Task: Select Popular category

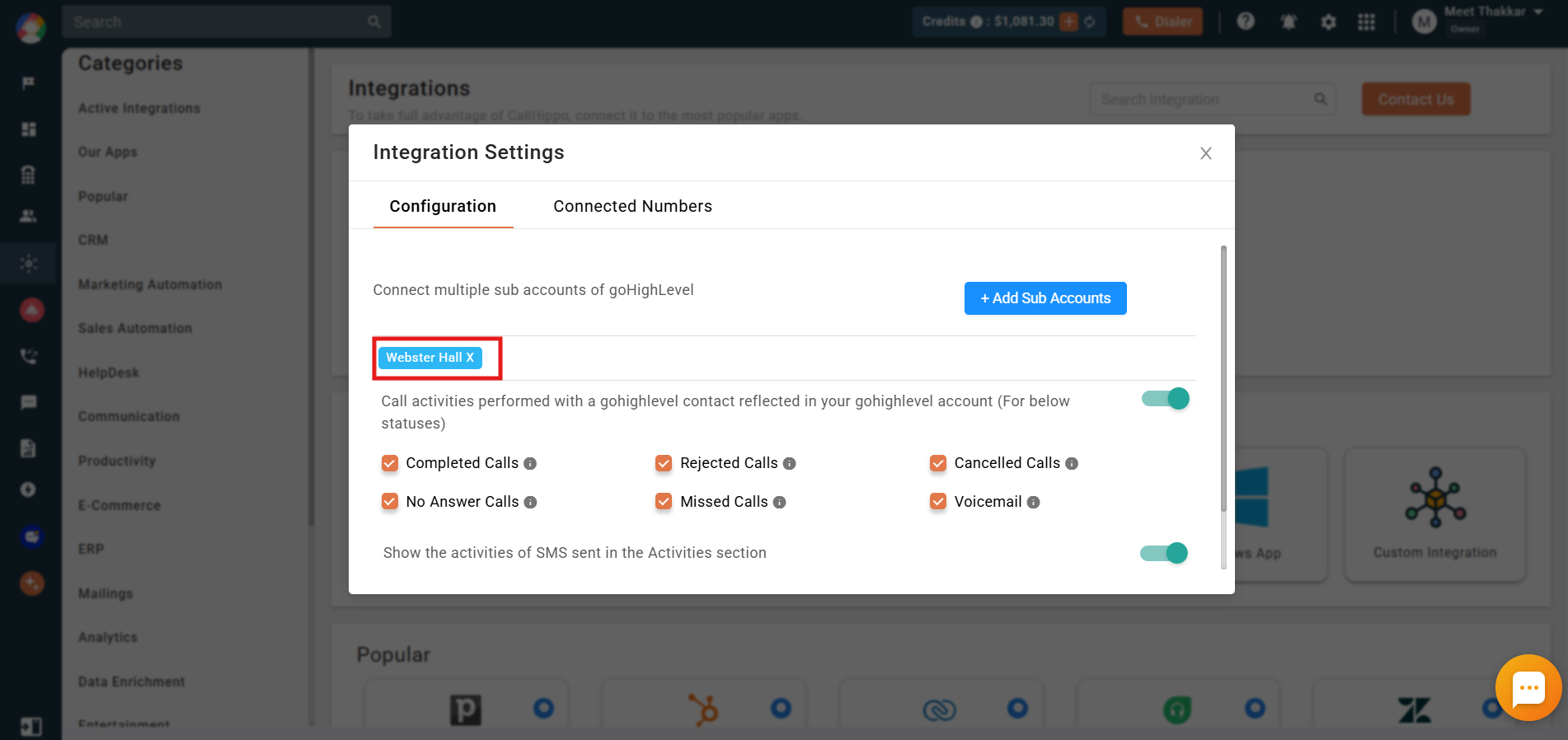Action: [103, 196]
